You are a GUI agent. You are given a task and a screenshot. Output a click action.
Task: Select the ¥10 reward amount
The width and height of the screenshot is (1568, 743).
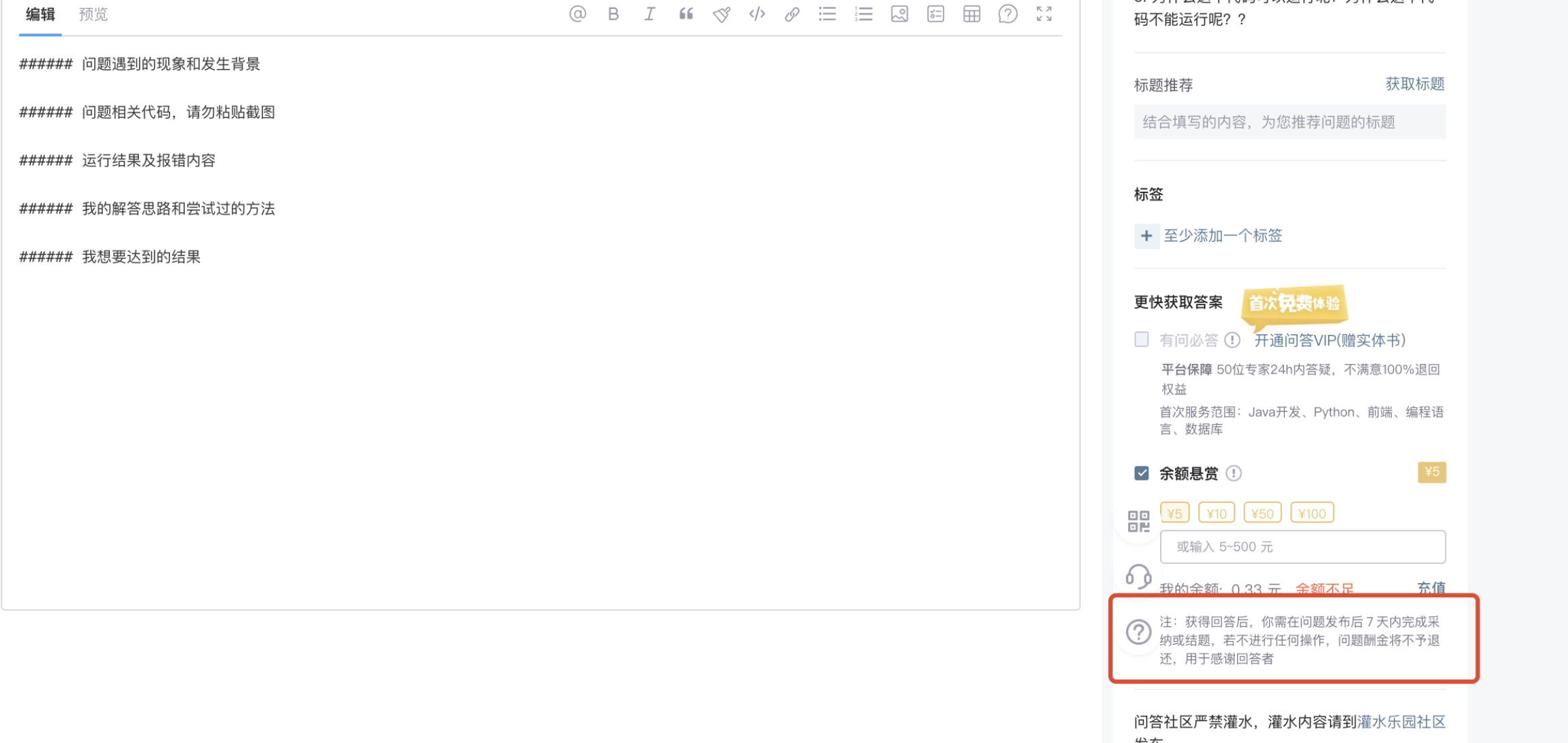tap(1216, 513)
